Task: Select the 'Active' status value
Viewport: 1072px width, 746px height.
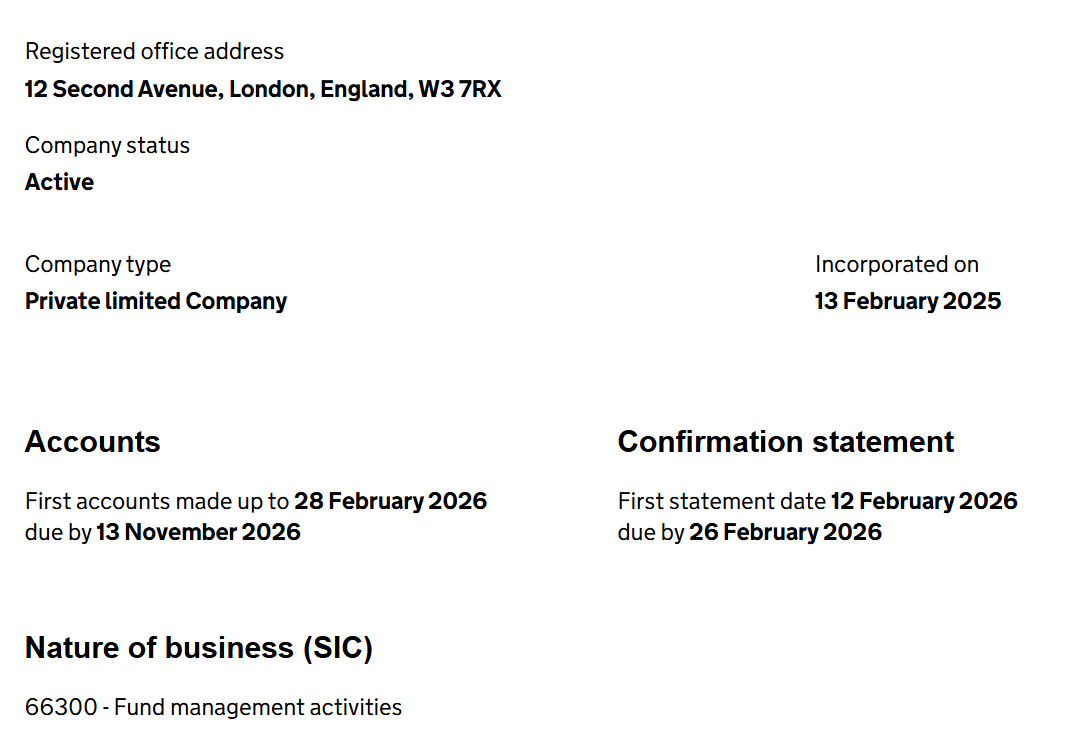Action: coord(59,182)
